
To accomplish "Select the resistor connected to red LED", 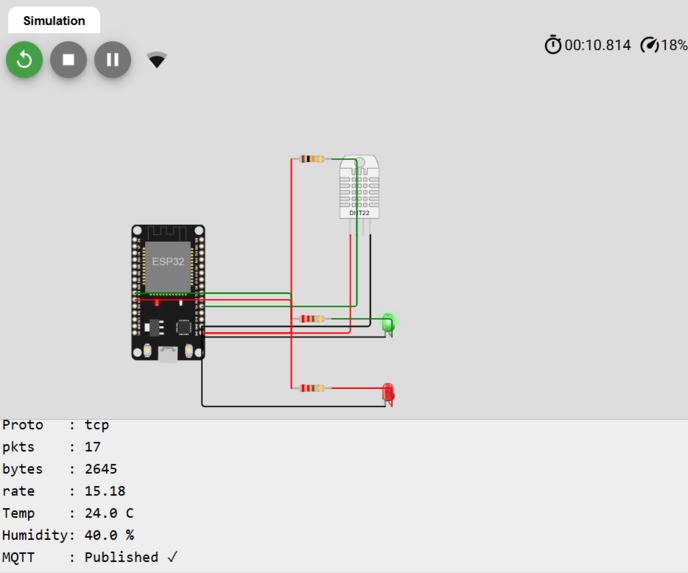I will (312, 388).
